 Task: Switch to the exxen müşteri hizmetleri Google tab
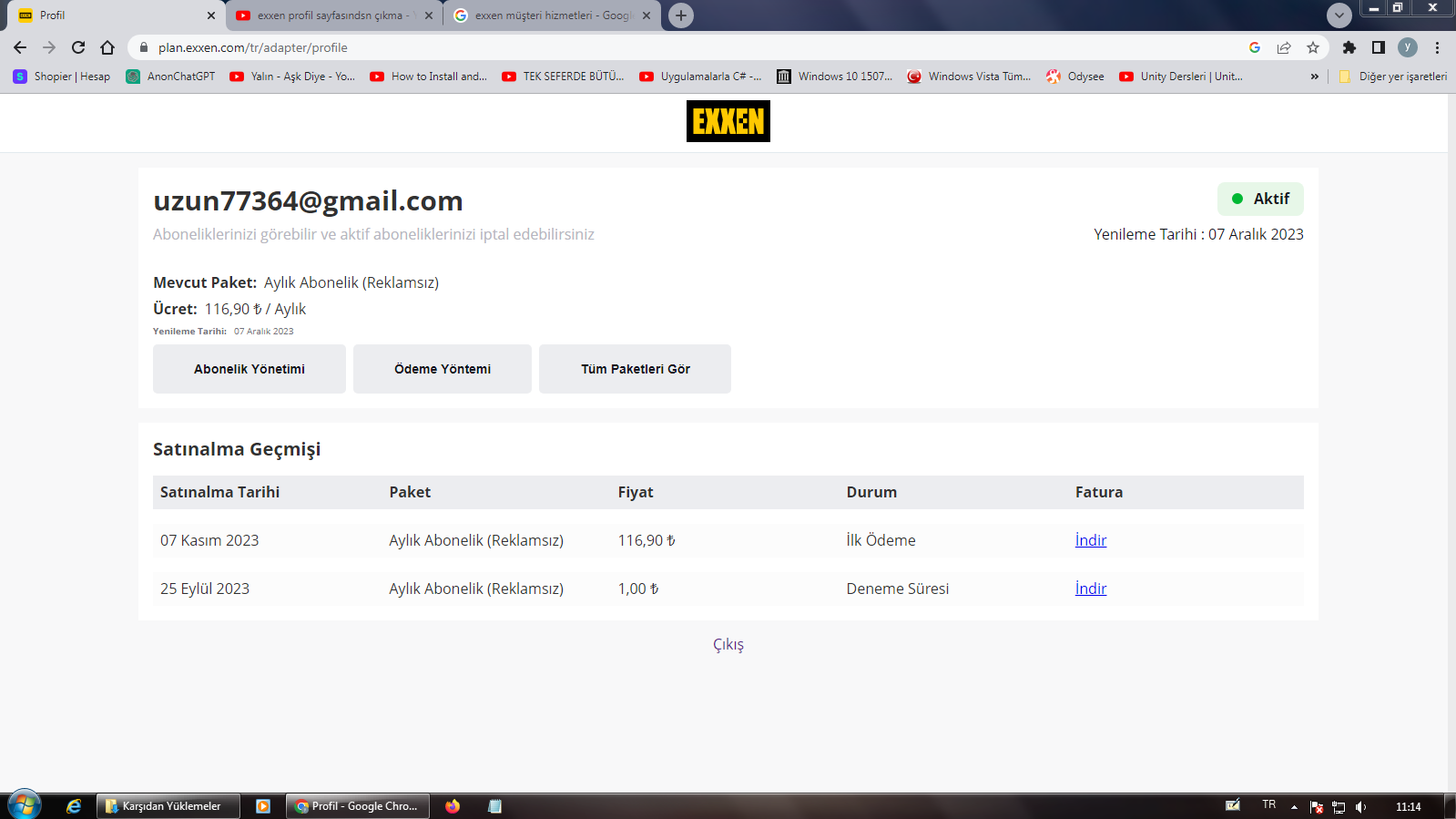tap(552, 15)
